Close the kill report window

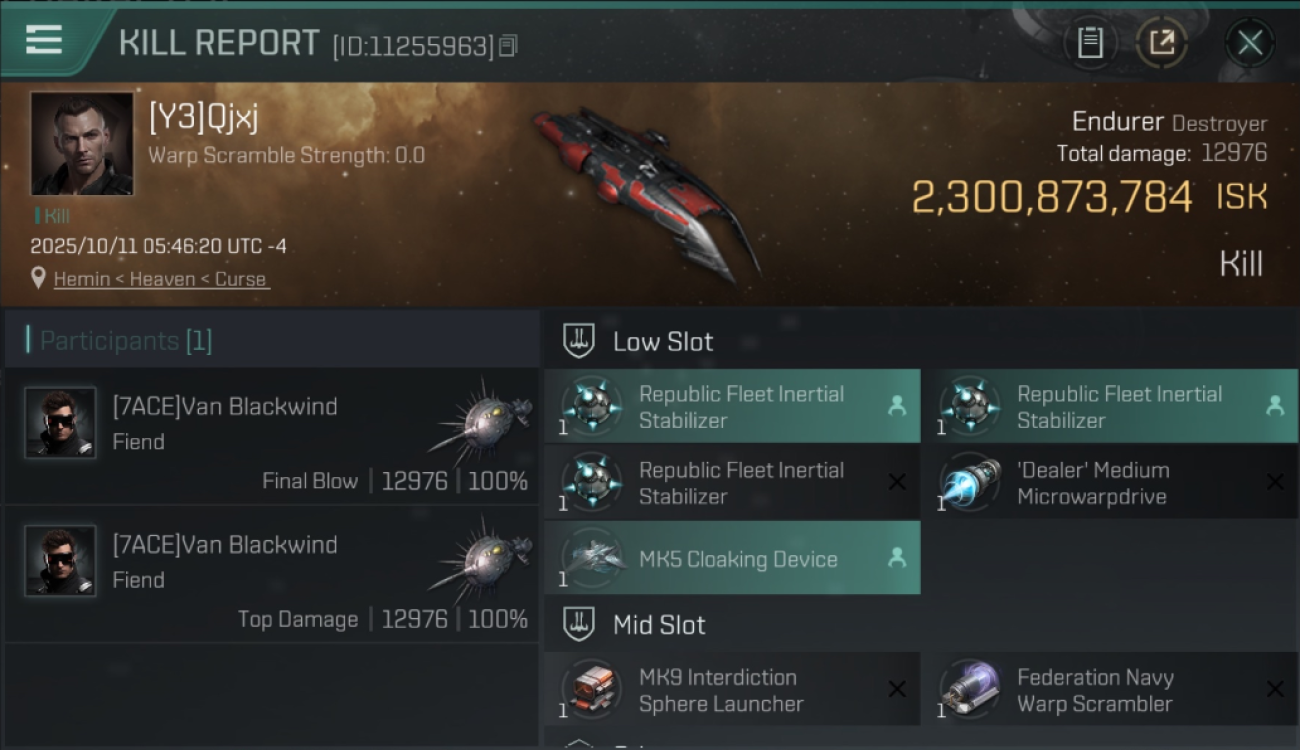(1249, 43)
